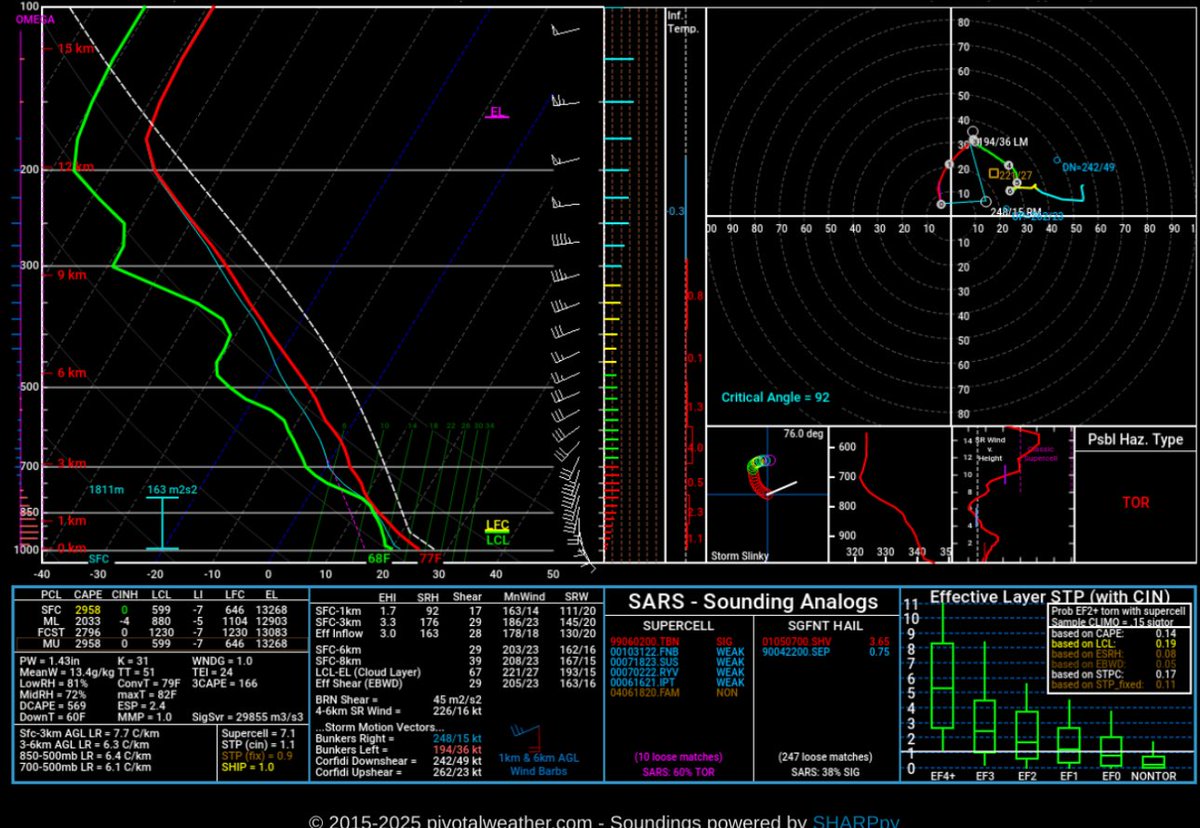Click the SARS: 60% TOR result text

[x=678, y=771]
